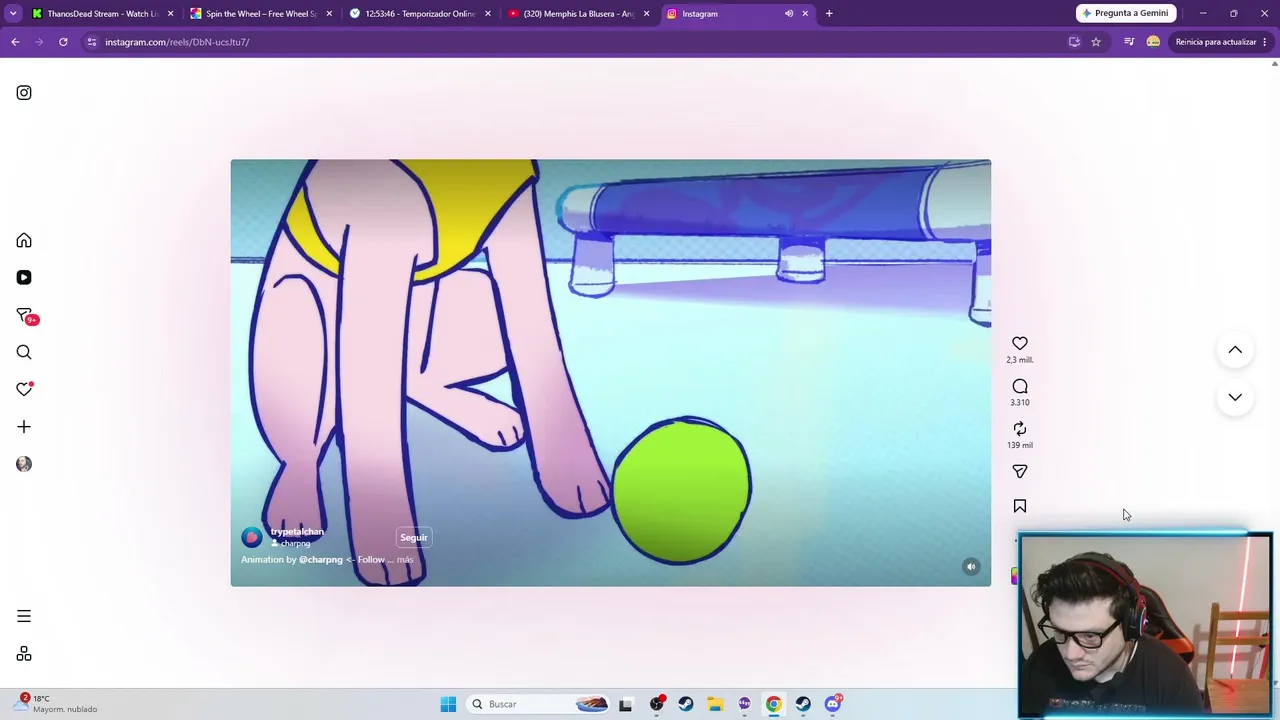Open the Windows Start menu
Image resolution: width=1280 pixels, height=720 pixels.
[x=448, y=704]
